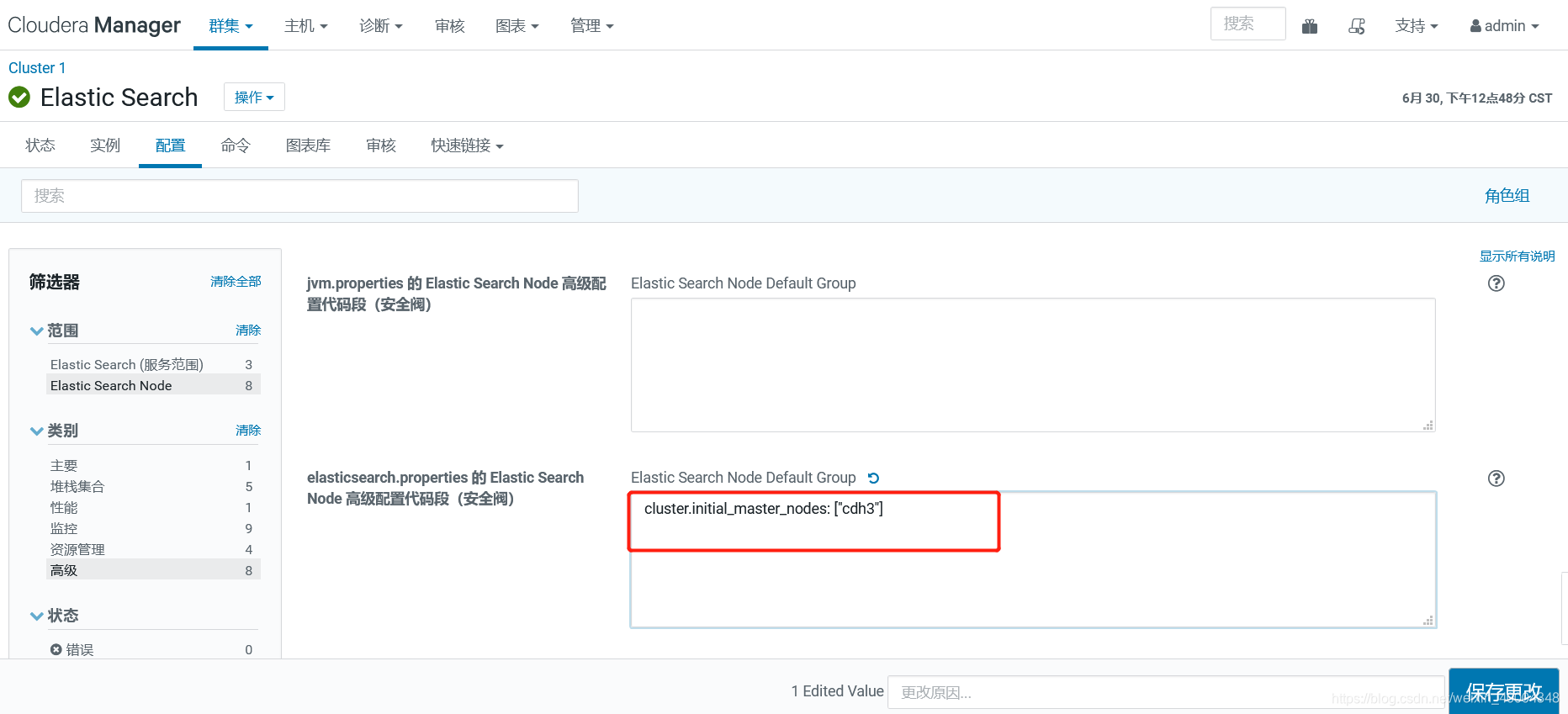Open help for jvm.properties setting

1496,283
